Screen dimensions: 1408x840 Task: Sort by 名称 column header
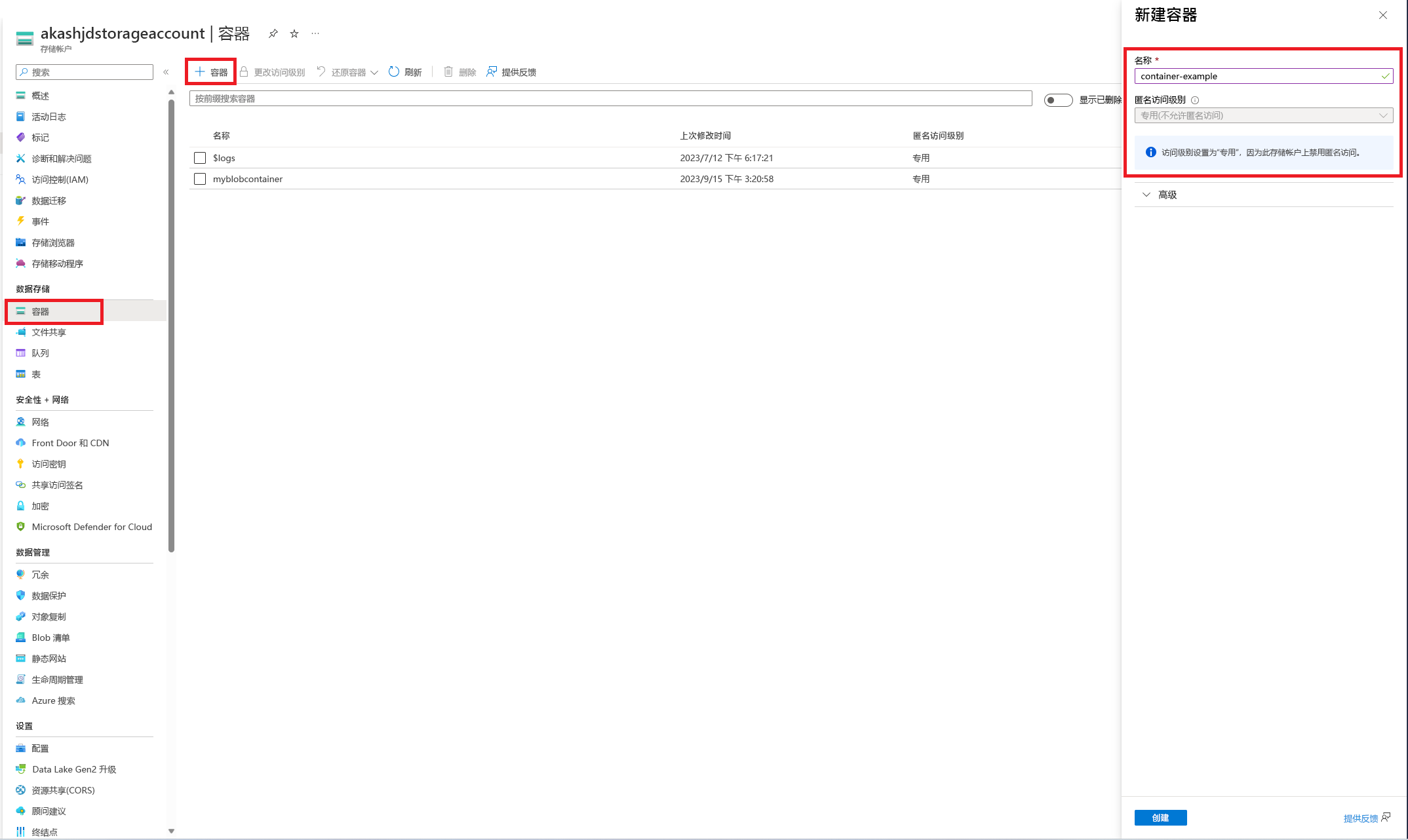tap(222, 136)
